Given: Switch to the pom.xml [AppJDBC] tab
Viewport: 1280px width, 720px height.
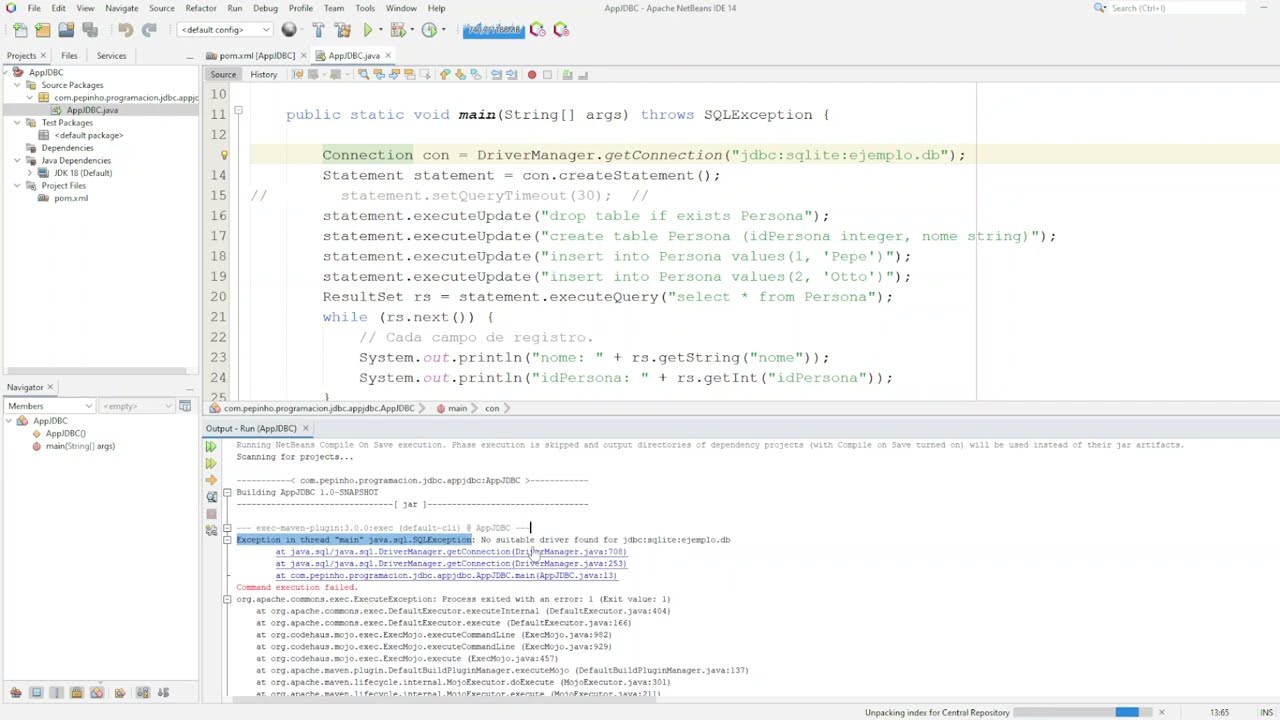Looking at the screenshot, I should coord(257,56).
